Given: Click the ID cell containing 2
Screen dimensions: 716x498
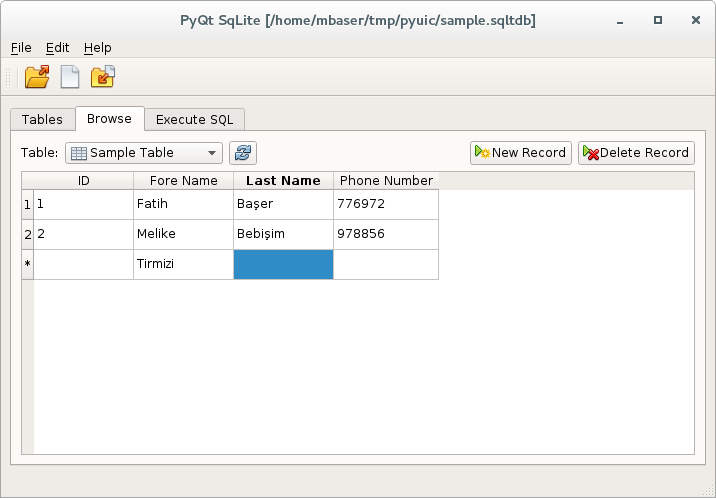Looking at the screenshot, I should (84, 235).
